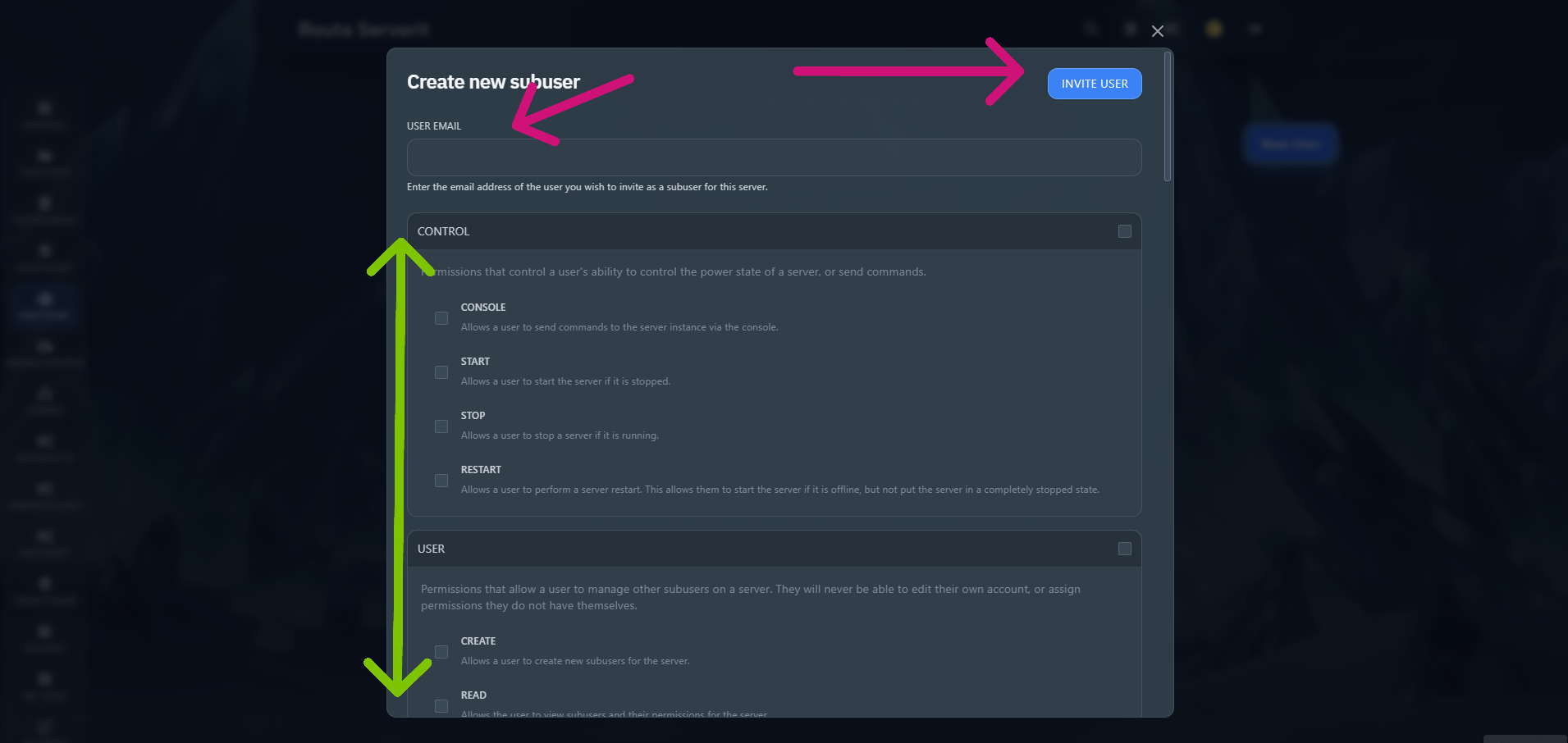
Task: Toggle the Restart permission checkbox
Action: (441, 481)
